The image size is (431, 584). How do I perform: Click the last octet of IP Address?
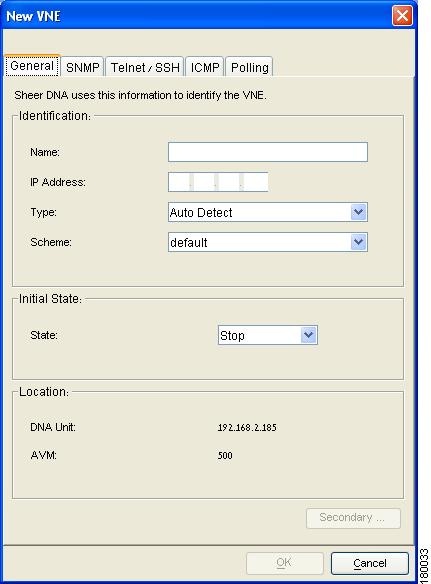tap(255, 182)
